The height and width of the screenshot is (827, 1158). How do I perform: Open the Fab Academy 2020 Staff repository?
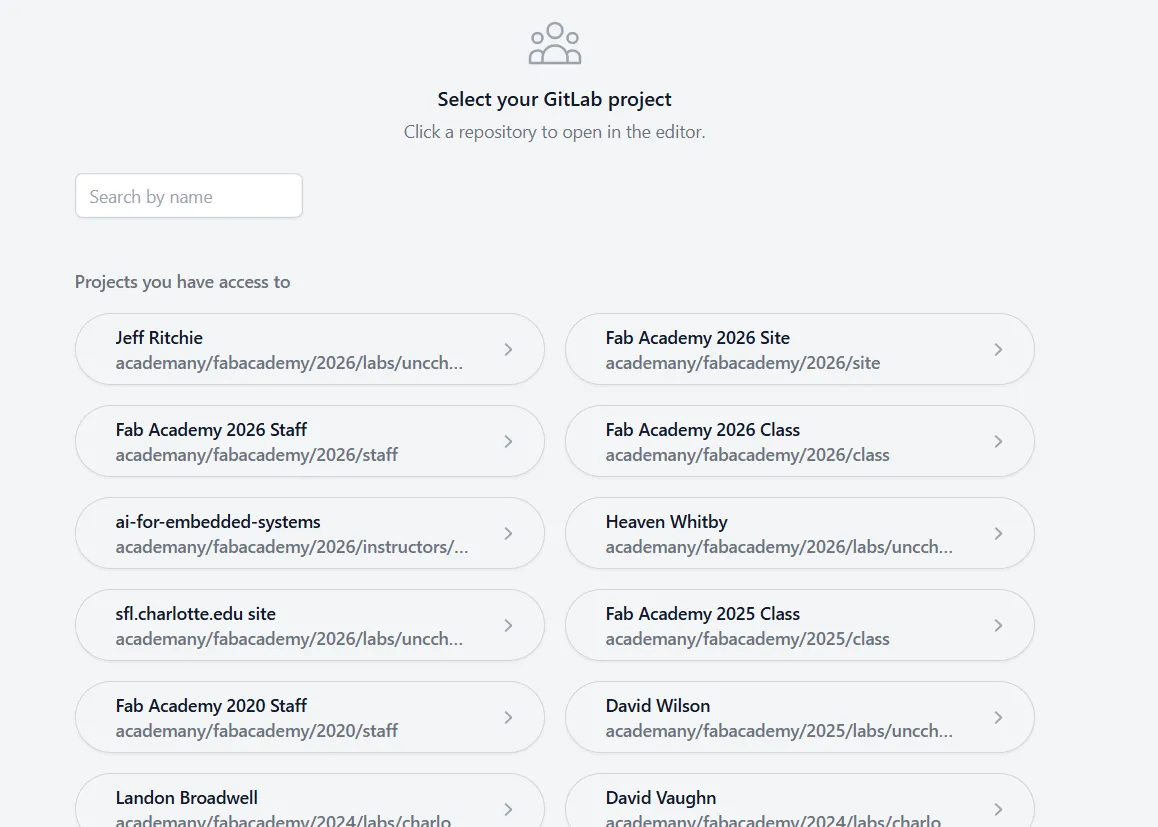coord(290,718)
